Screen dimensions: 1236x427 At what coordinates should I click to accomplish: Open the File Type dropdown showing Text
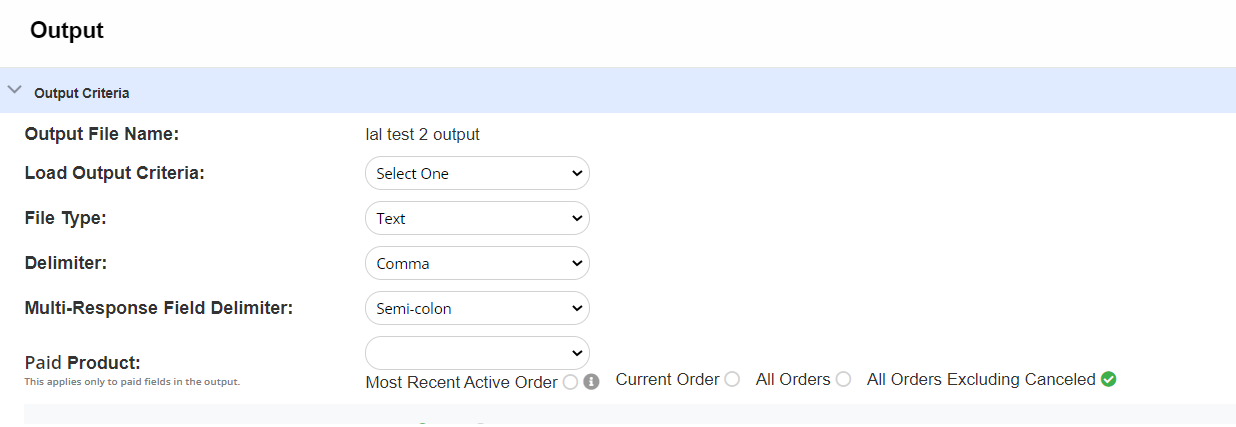coord(477,218)
